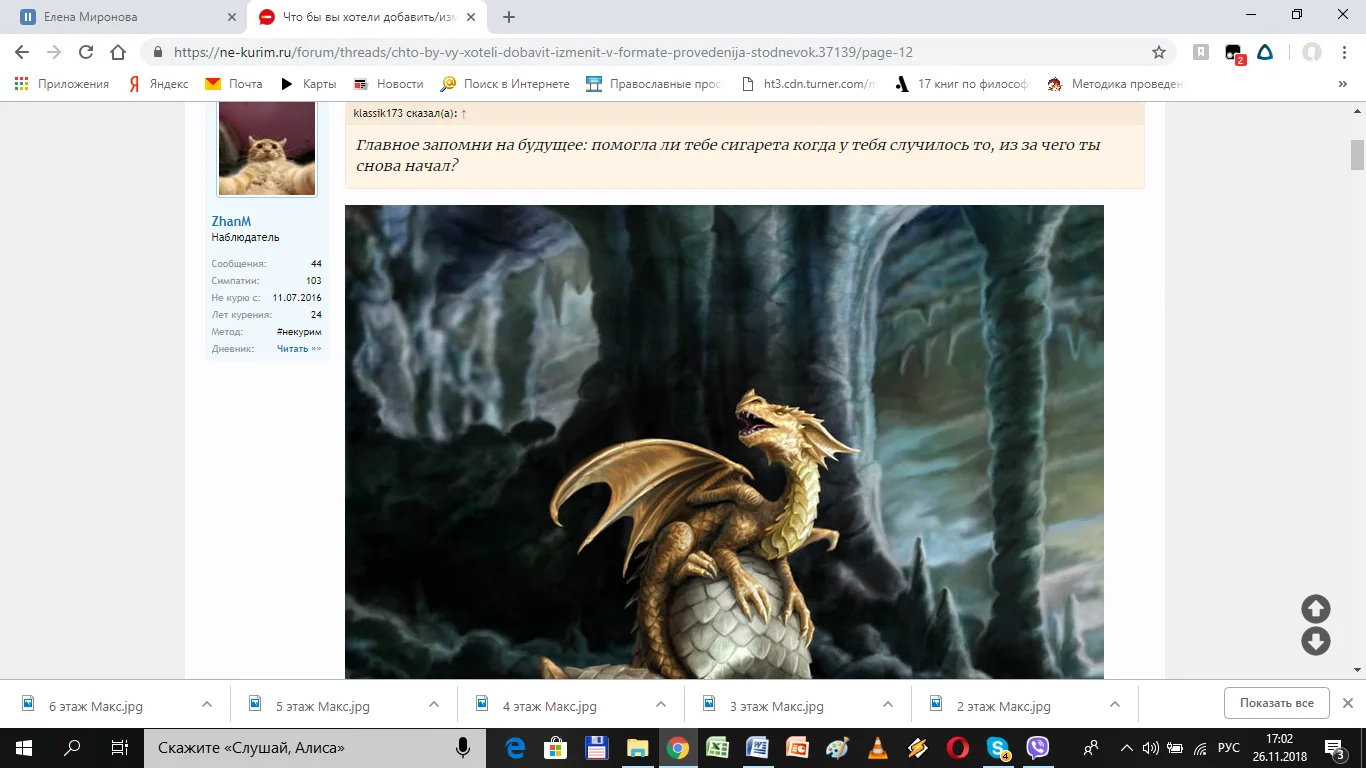
Task: Open the Windows Start menu
Action: point(23,747)
